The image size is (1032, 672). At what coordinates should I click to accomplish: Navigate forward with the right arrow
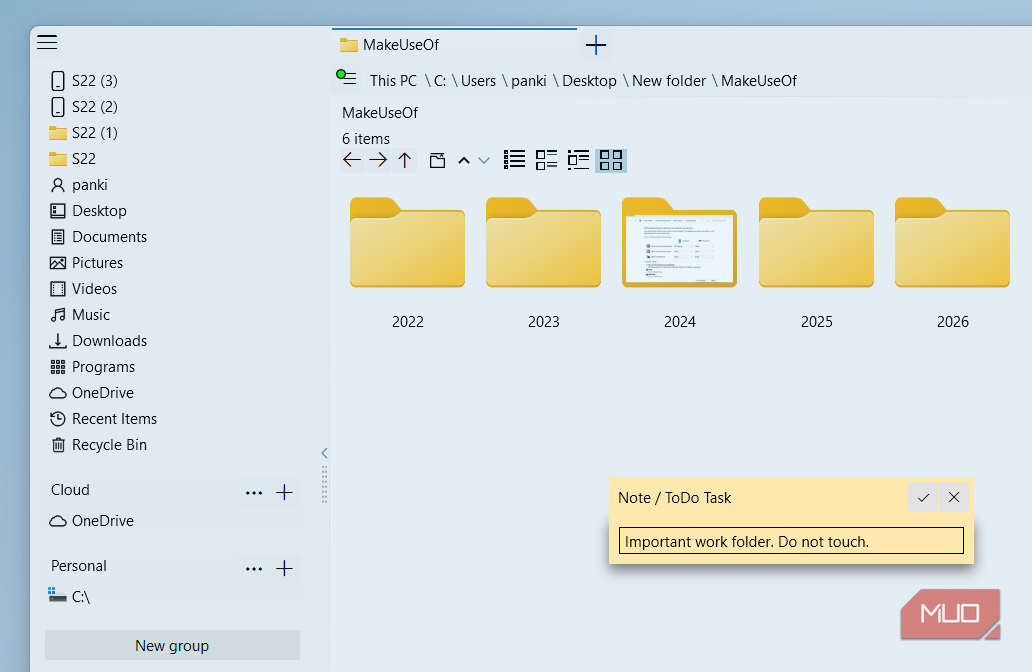378,160
